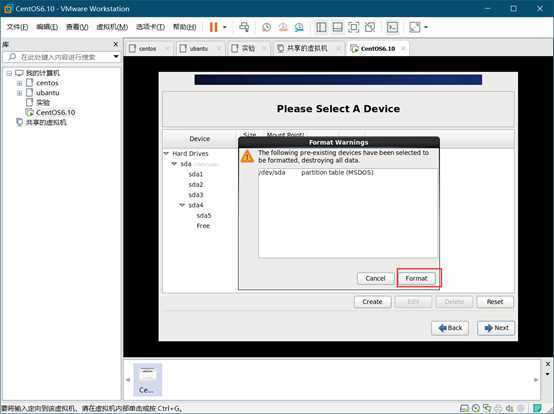Select the Free space row

(203, 226)
